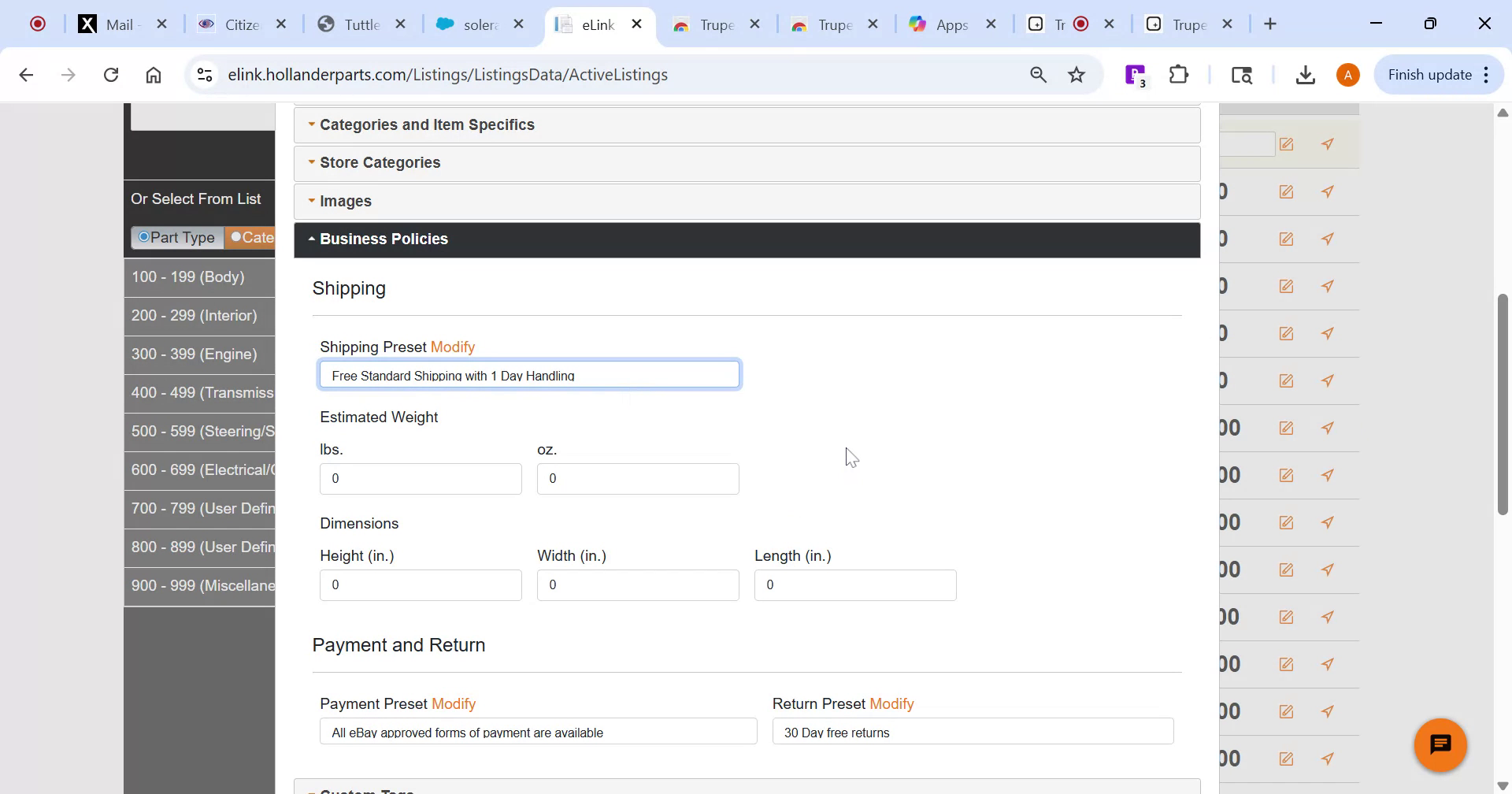The height and width of the screenshot is (794, 1512).
Task: Open the Shipping Preset dropdown
Action: 529,375
